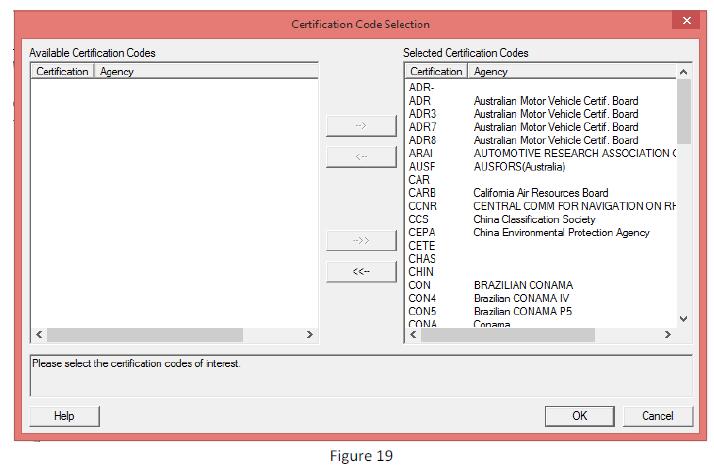This screenshot has width=714, height=466.
Task: Click horizontal scrollbar thumb in Available list
Action: [x=145, y=335]
